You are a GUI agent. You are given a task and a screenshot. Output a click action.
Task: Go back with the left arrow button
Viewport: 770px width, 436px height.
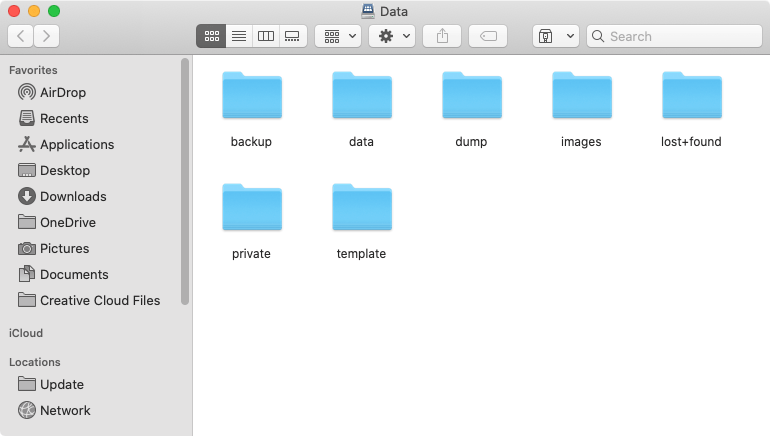21,36
